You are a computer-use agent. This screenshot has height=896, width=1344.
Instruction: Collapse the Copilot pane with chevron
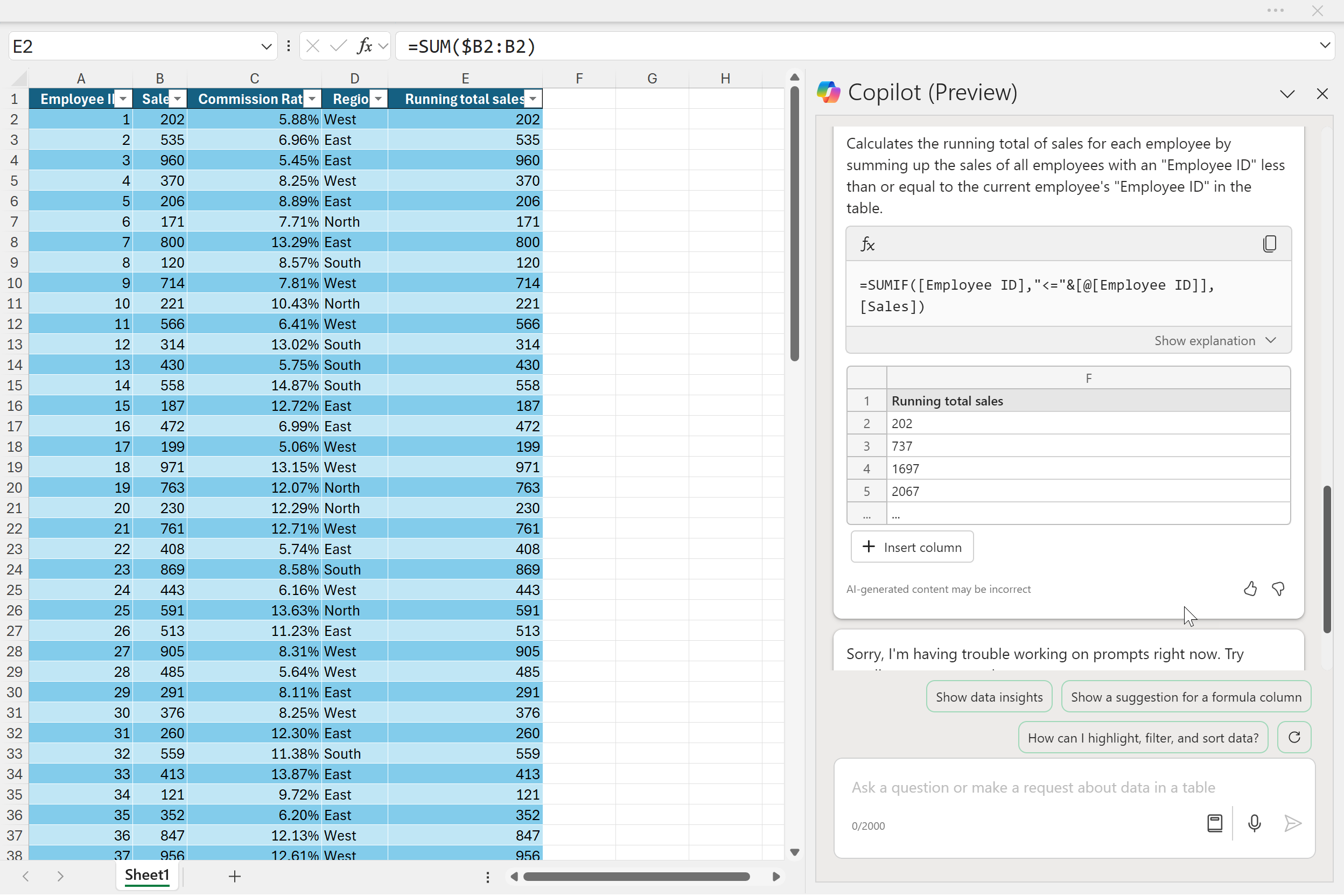(x=1287, y=94)
